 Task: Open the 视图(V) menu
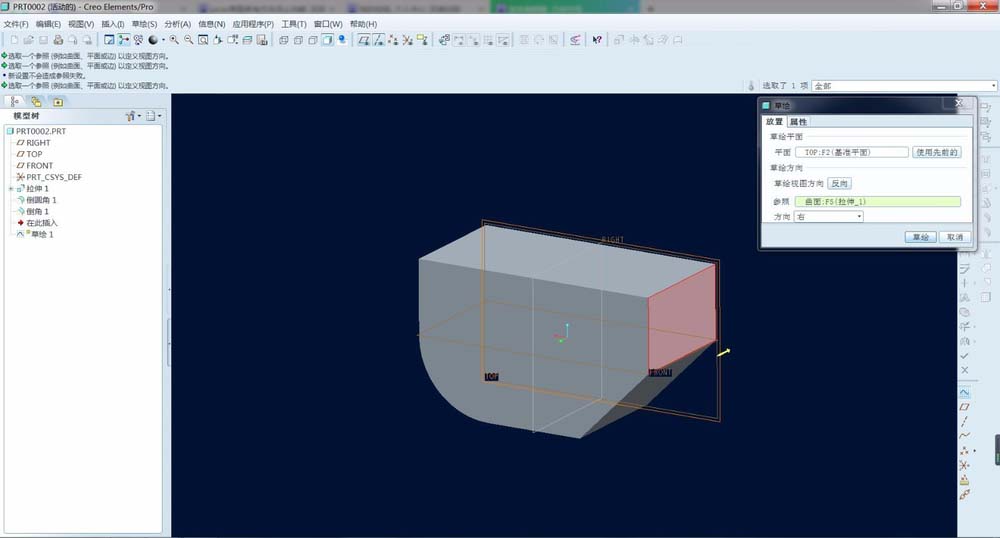coord(81,24)
